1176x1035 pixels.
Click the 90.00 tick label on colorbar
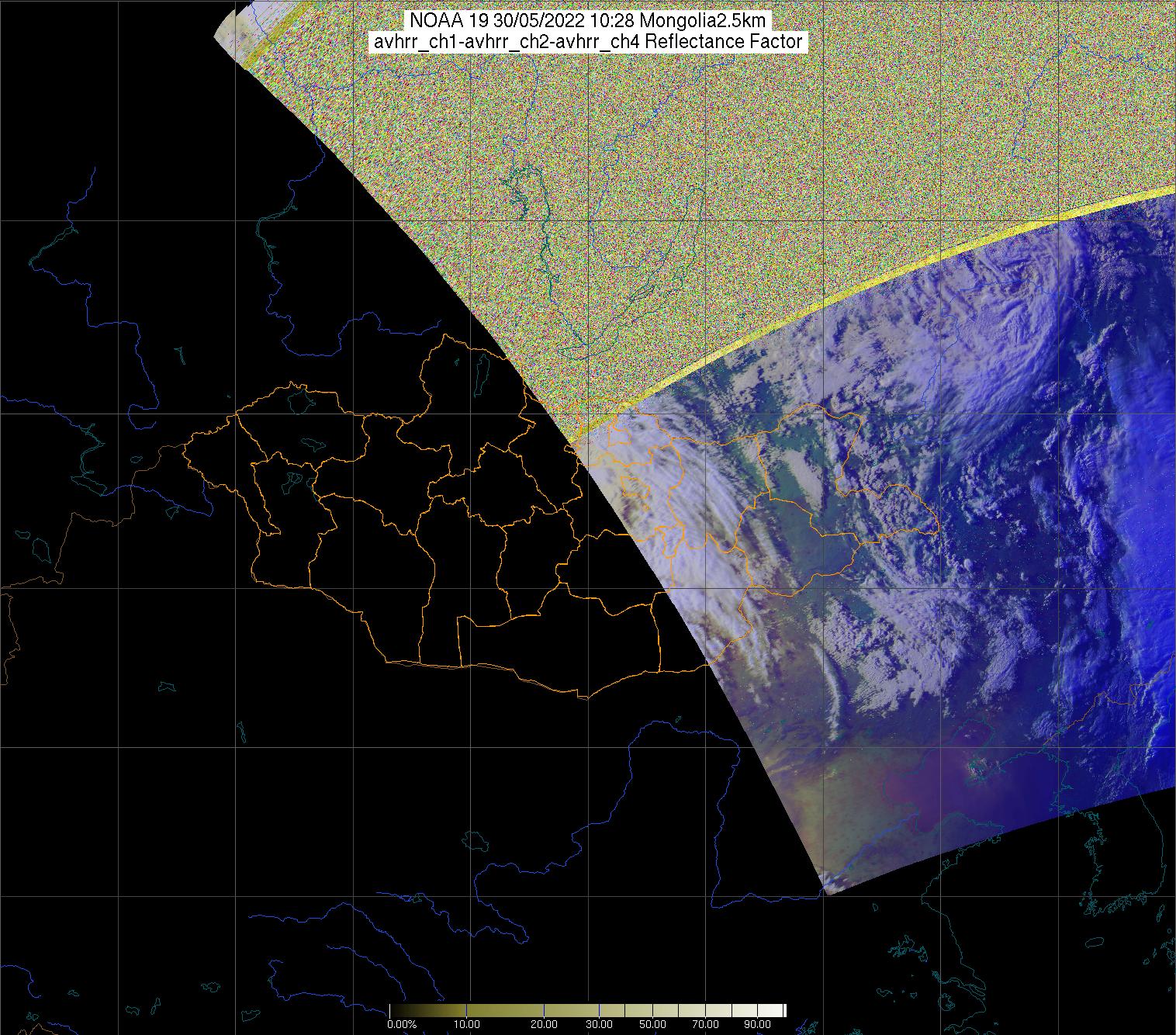pos(756,1025)
